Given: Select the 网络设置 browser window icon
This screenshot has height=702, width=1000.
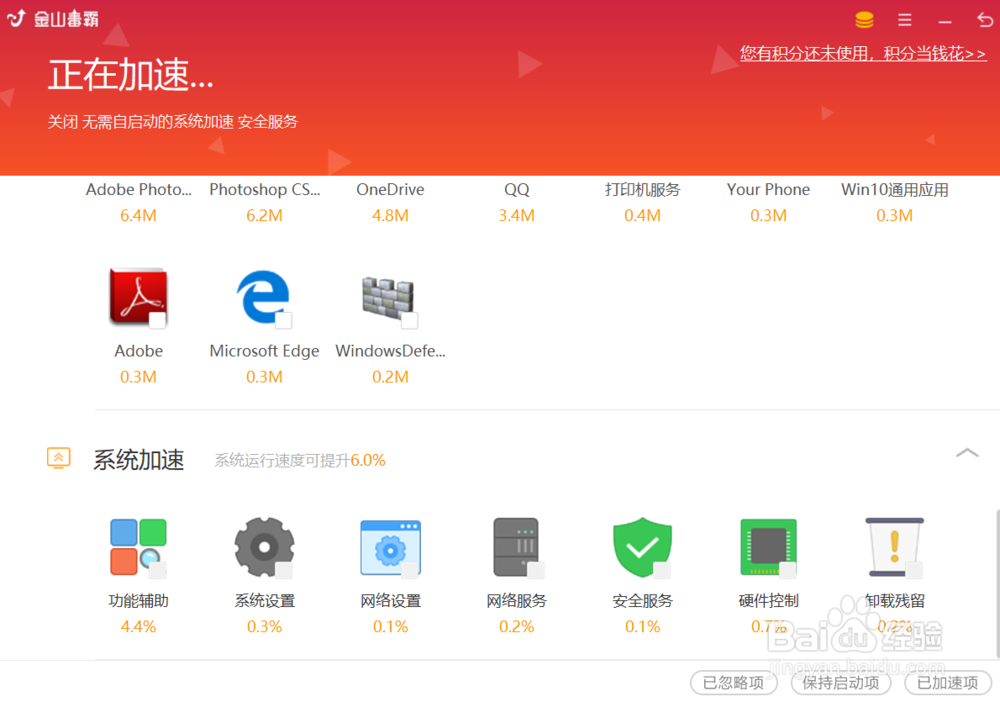Looking at the screenshot, I should 390,548.
